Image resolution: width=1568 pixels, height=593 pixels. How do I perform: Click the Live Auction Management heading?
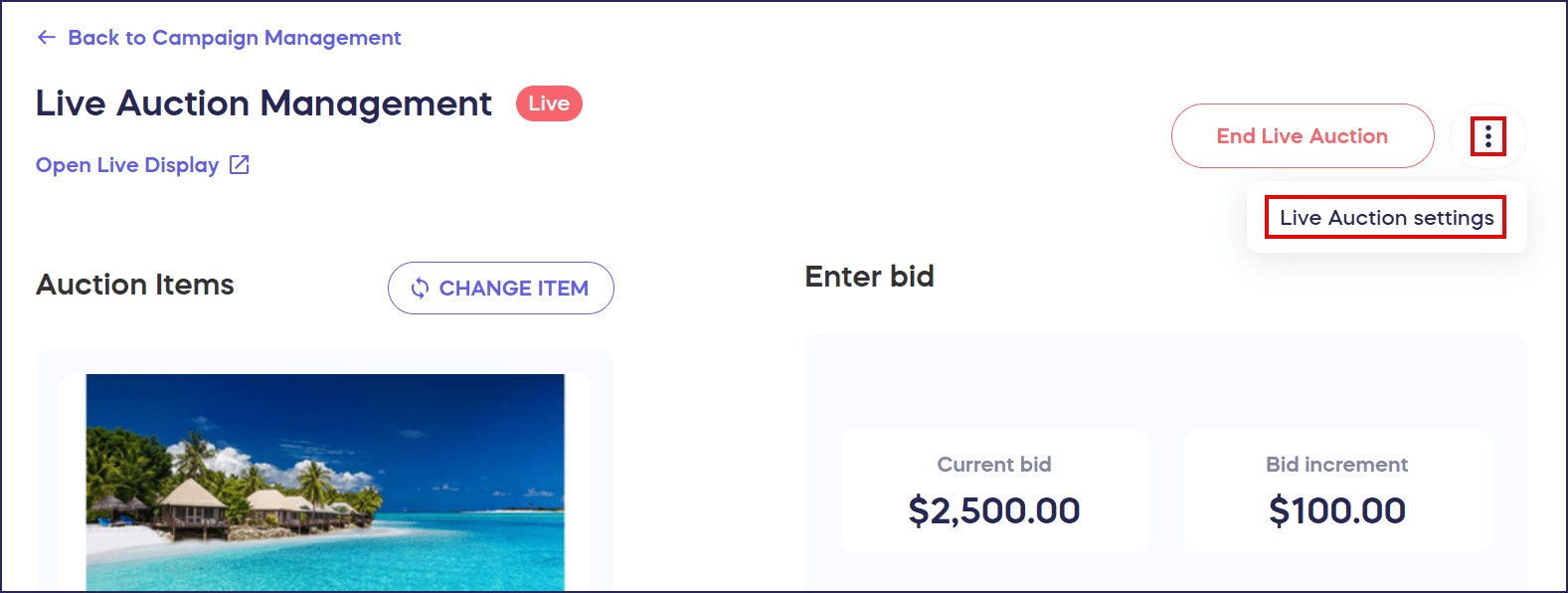(263, 103)
